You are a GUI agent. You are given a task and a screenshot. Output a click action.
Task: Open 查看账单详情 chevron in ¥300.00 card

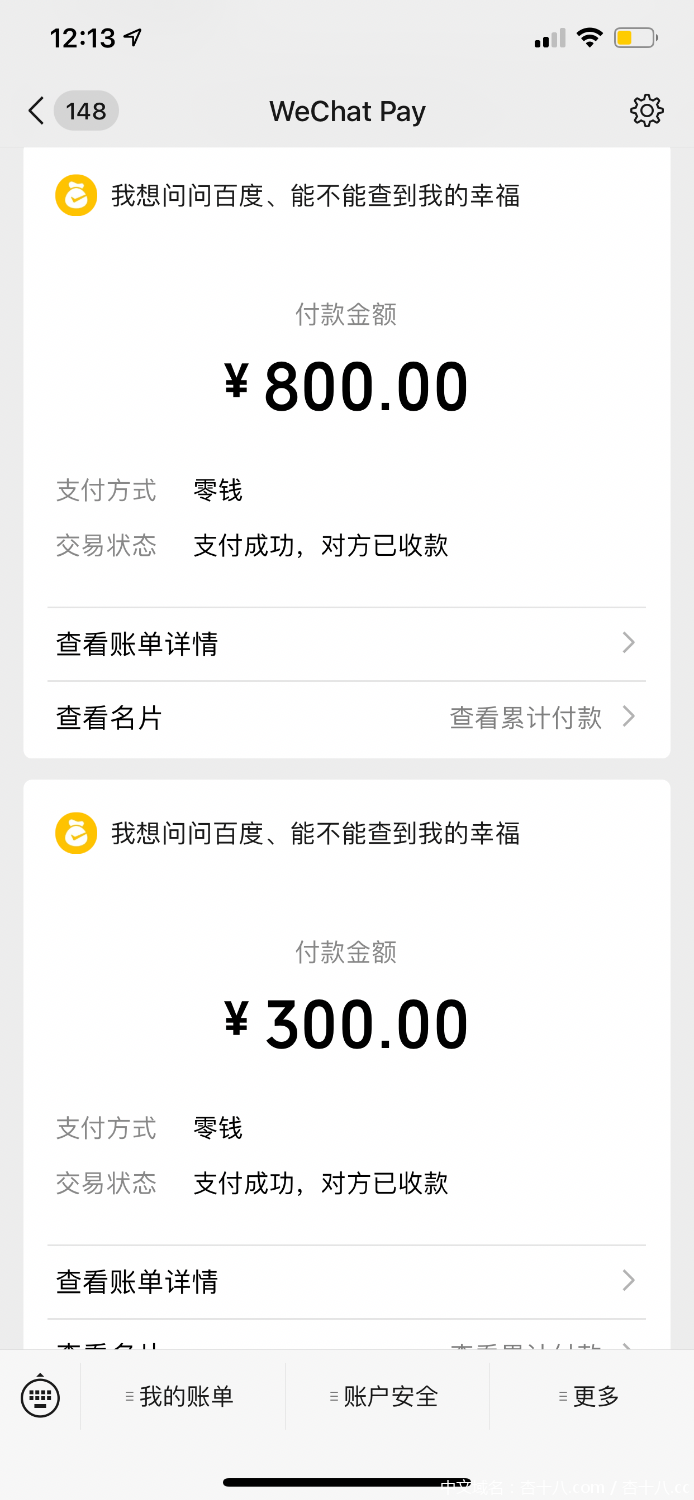[628, 1281]
